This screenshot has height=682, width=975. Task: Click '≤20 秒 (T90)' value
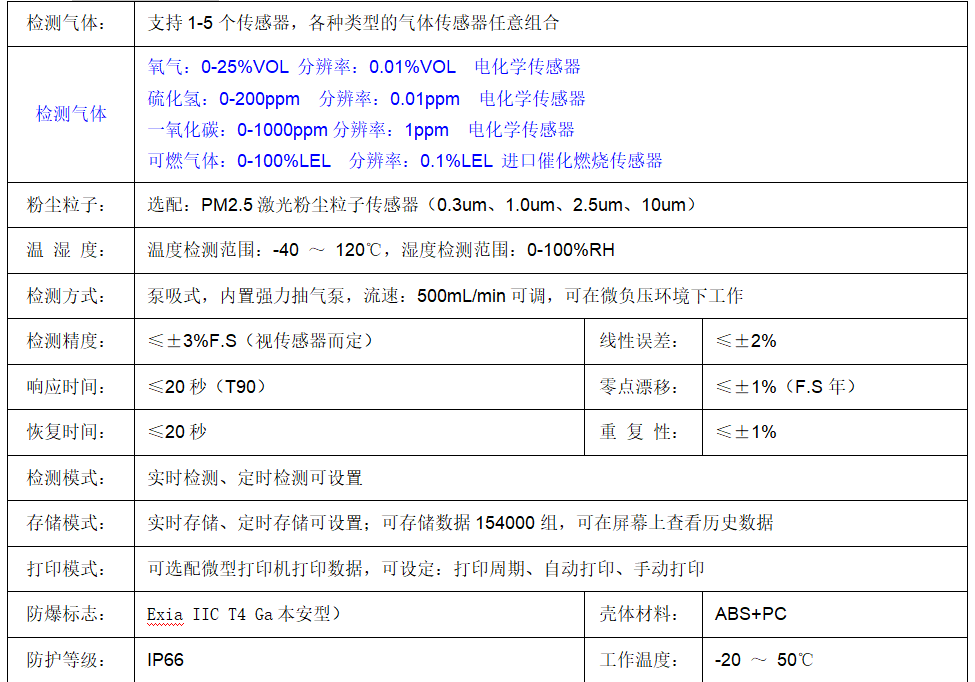coord(208,387)
